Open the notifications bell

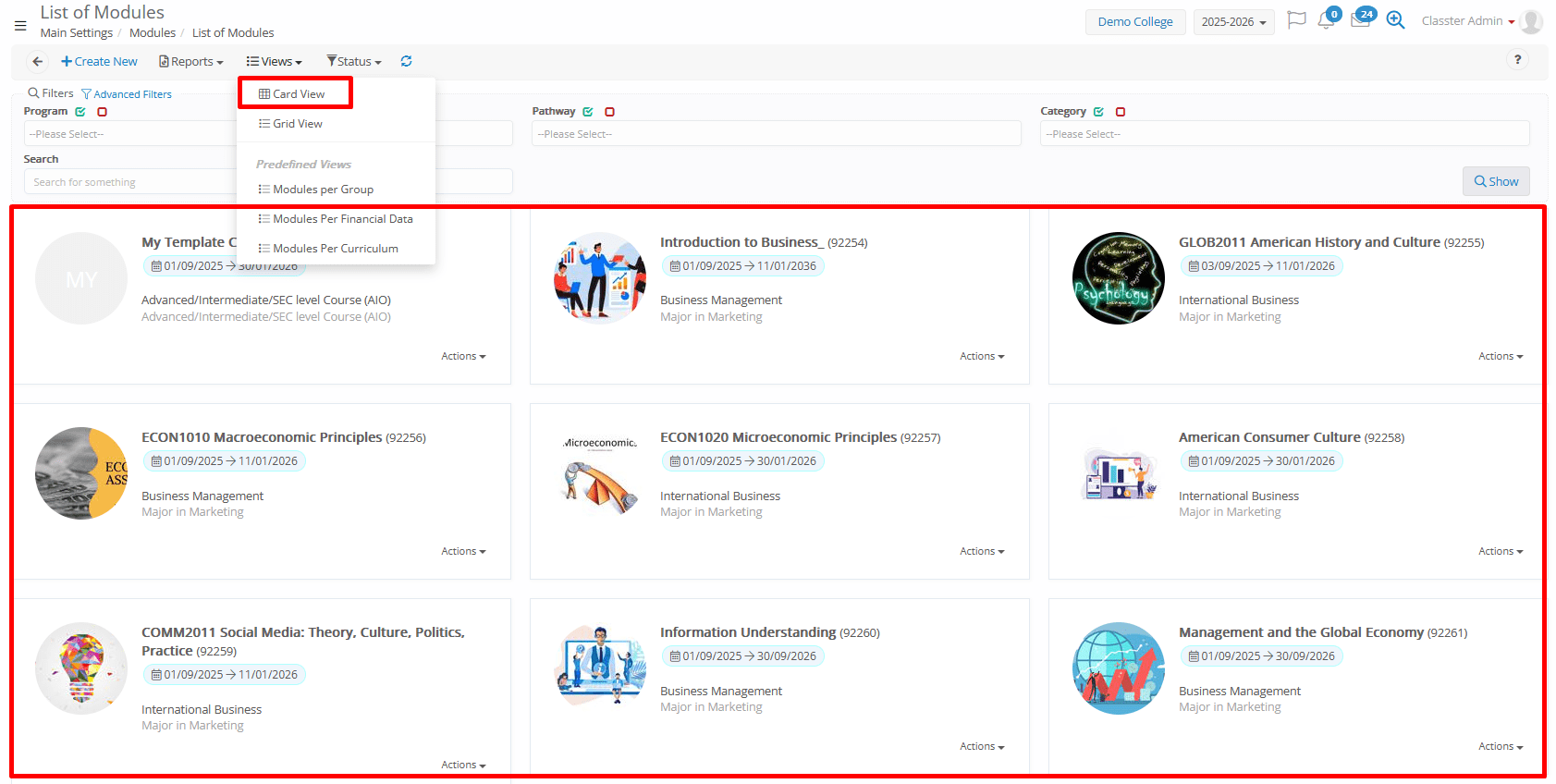(1326, 20)
